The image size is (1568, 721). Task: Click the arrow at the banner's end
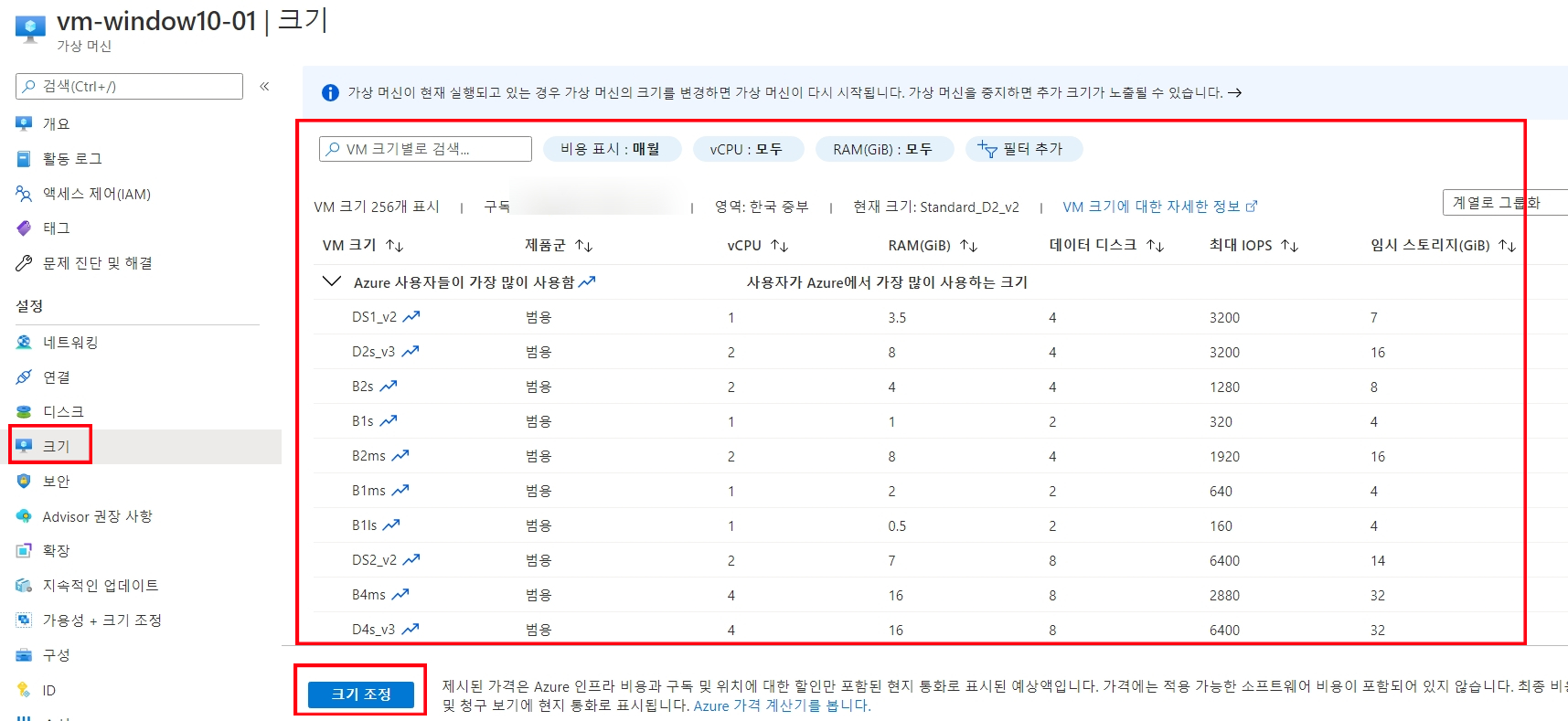[1234, 92]
